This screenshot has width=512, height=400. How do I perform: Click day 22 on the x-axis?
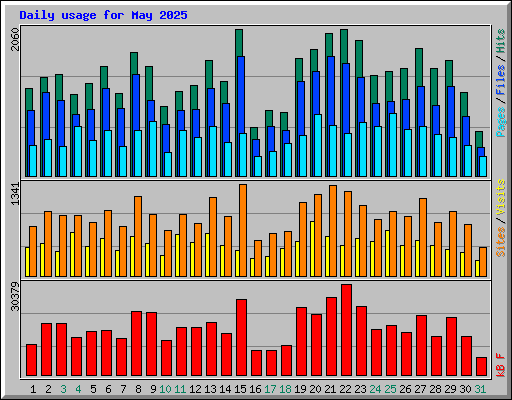tap(345, 389)
